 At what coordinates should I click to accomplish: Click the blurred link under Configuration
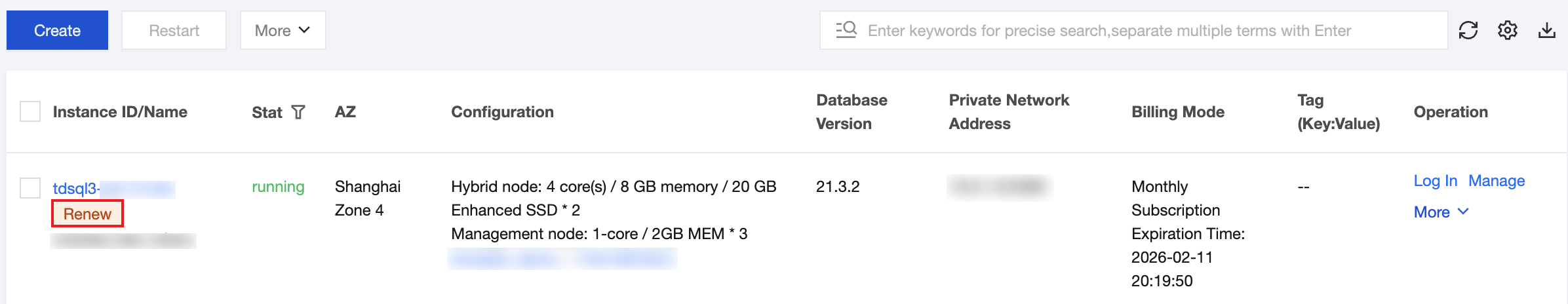562,259
